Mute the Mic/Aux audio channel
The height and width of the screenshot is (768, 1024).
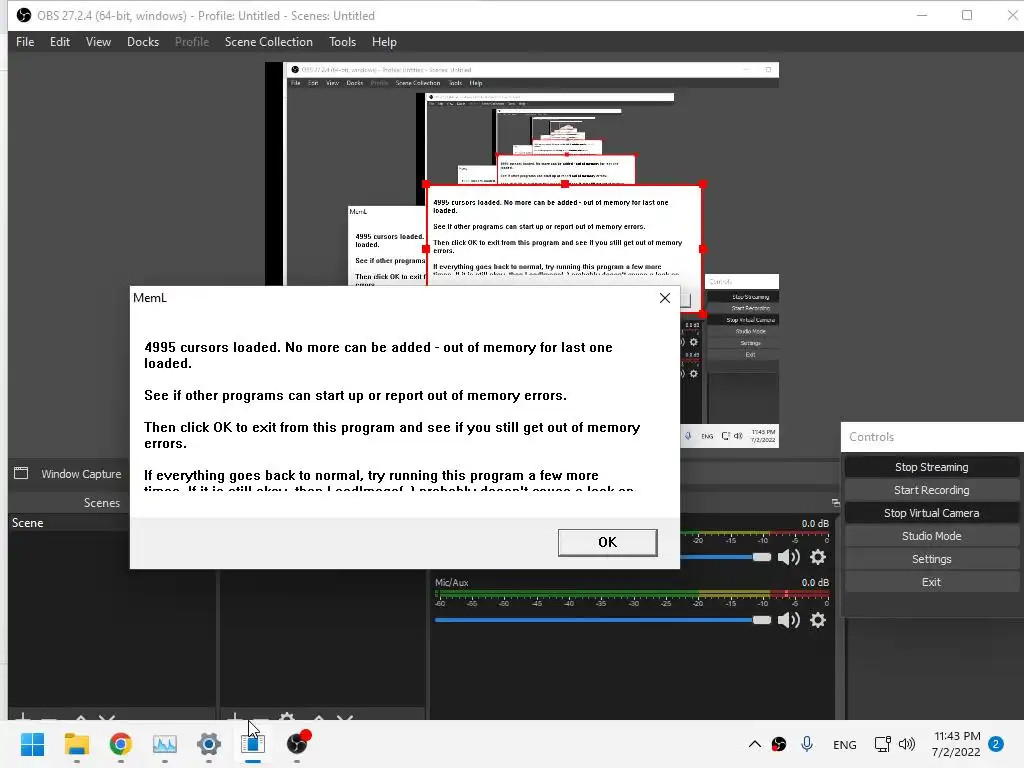click(789, 620)
